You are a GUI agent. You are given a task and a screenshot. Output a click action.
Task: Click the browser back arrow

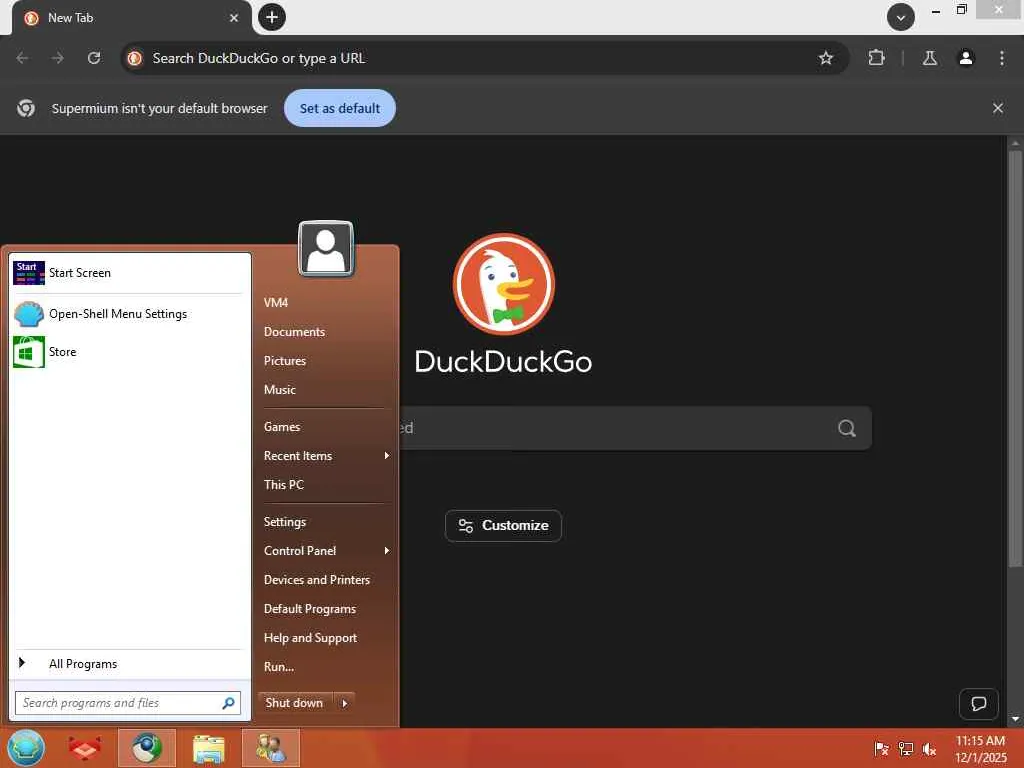point(22,58)
